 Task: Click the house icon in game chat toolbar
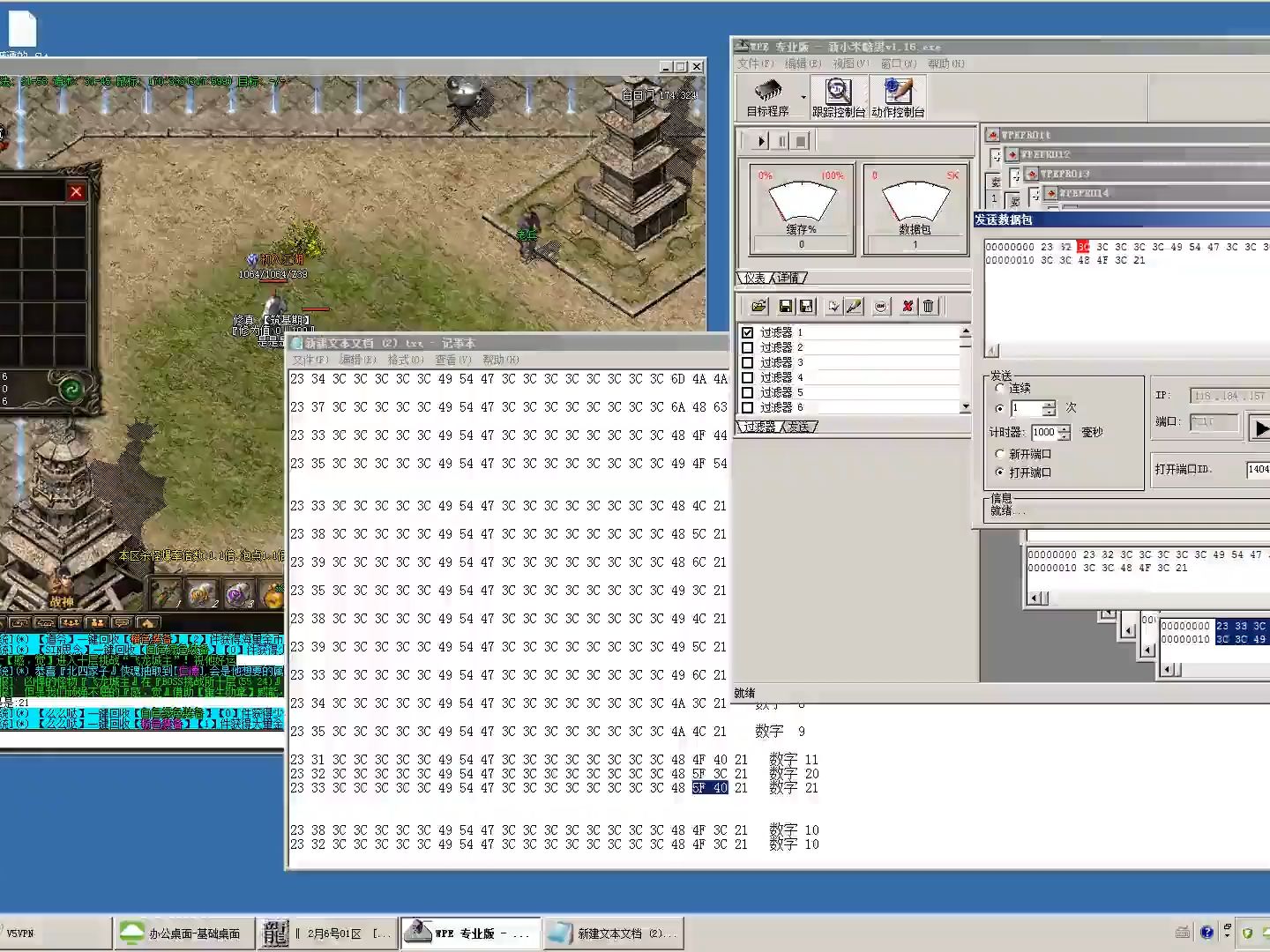[x=148, y=622]
